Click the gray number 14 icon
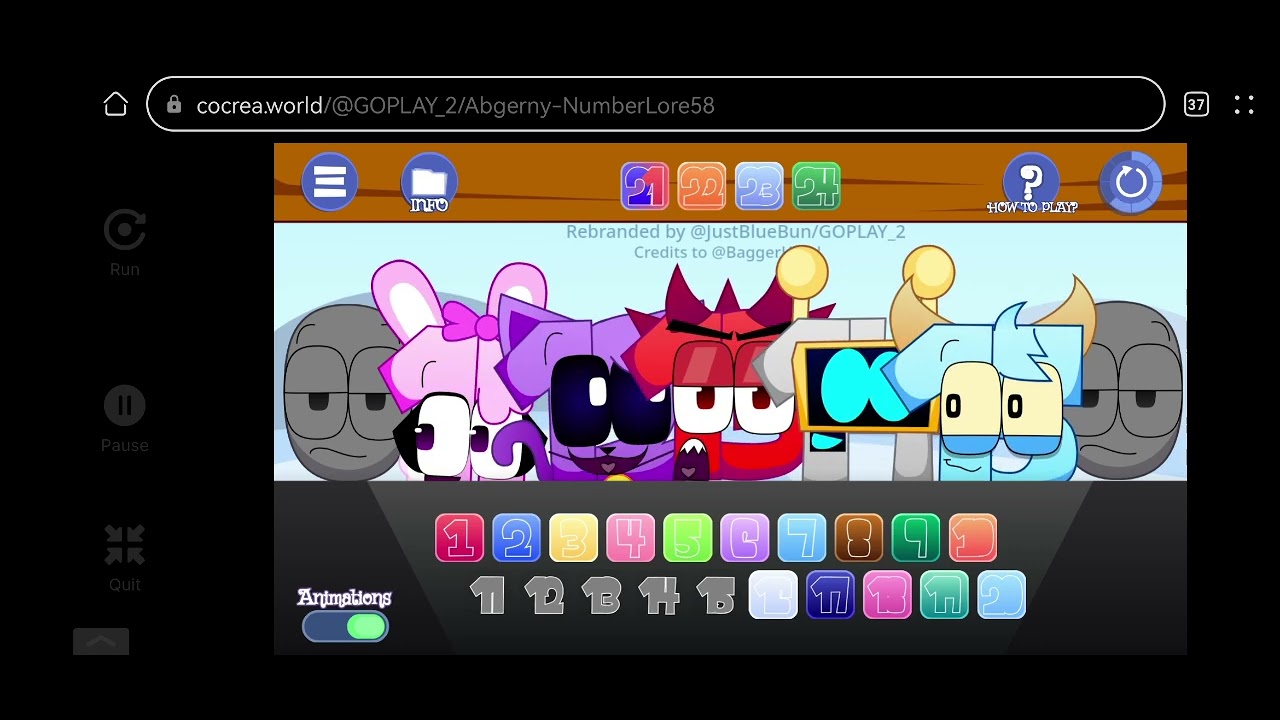 point(659,596)
